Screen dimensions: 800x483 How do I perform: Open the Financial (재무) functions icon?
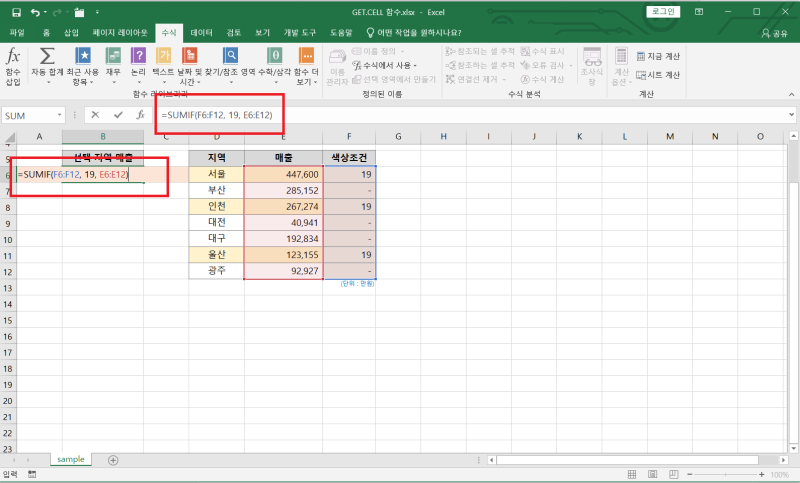pos(113,56)
